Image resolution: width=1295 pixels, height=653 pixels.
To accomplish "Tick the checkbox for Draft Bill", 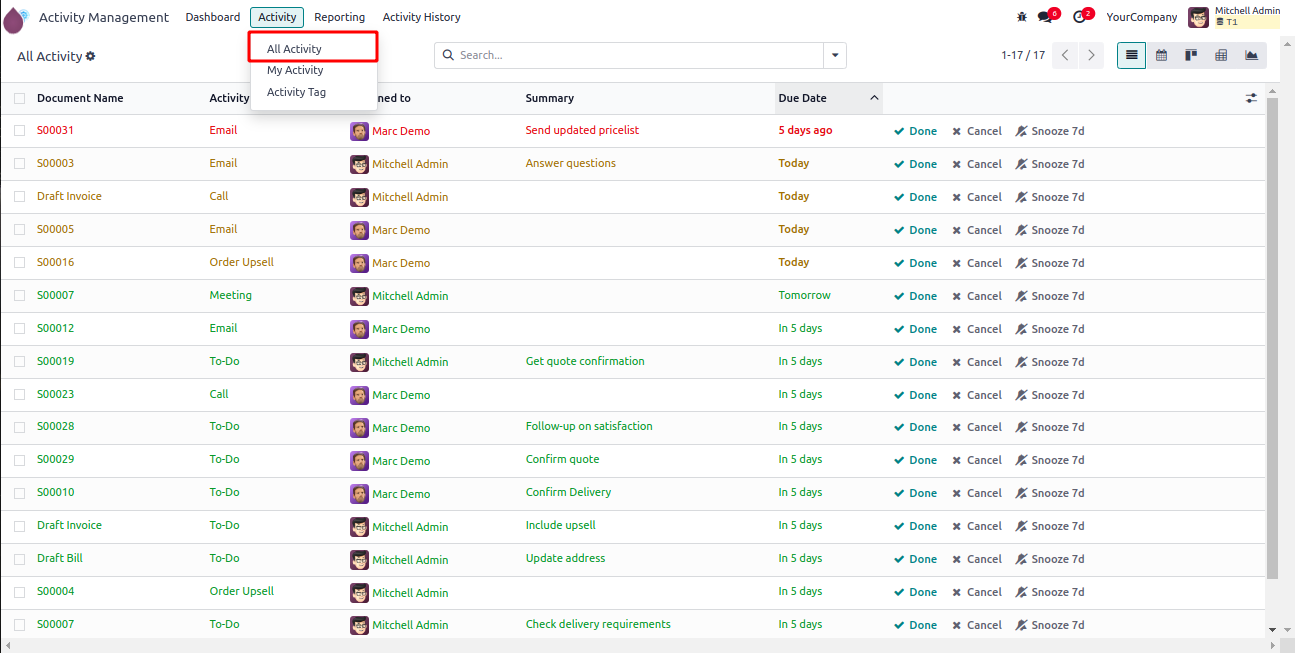I will [20, 559].
